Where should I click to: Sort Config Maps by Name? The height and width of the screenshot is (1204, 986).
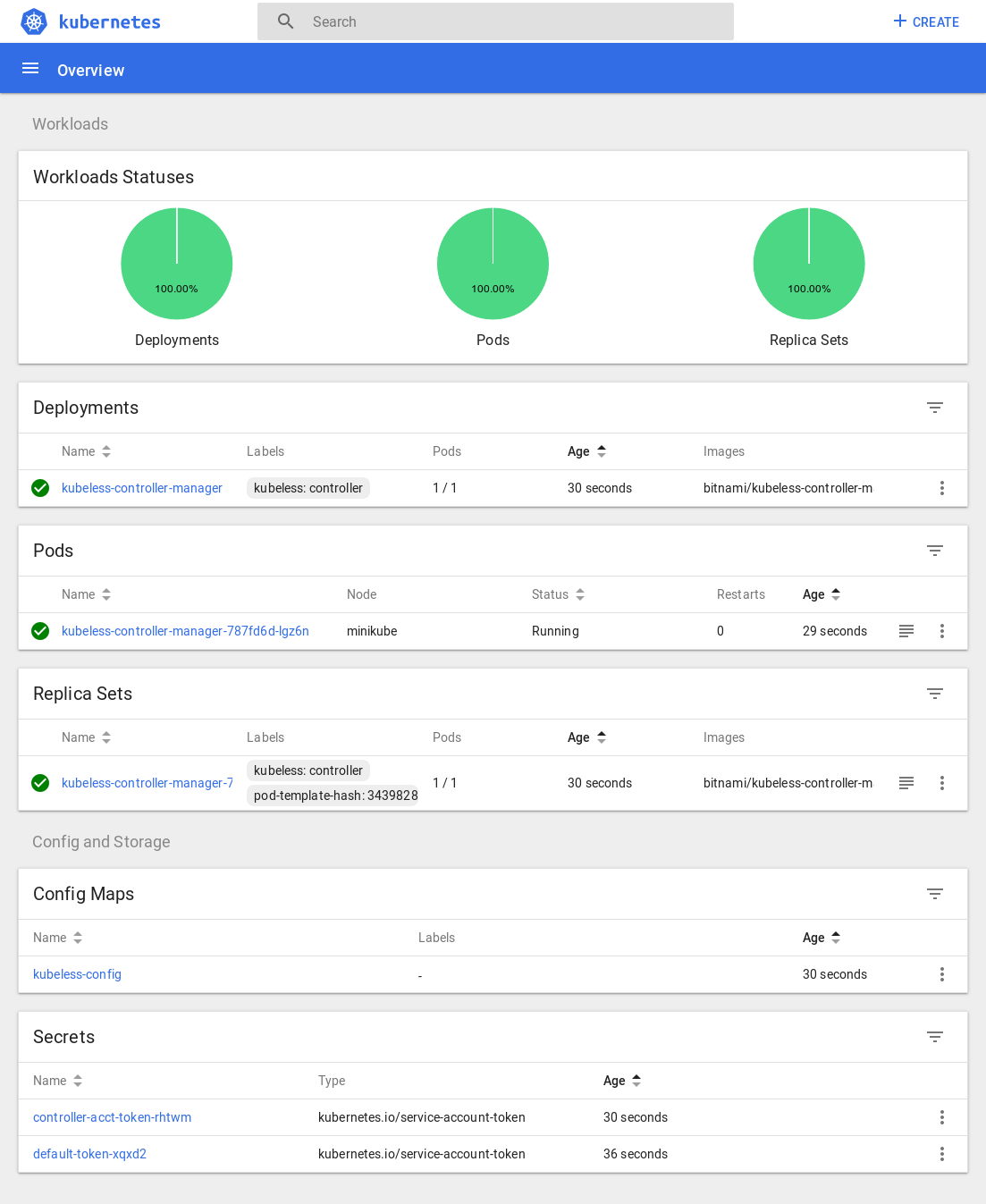[x=58, y=938]
